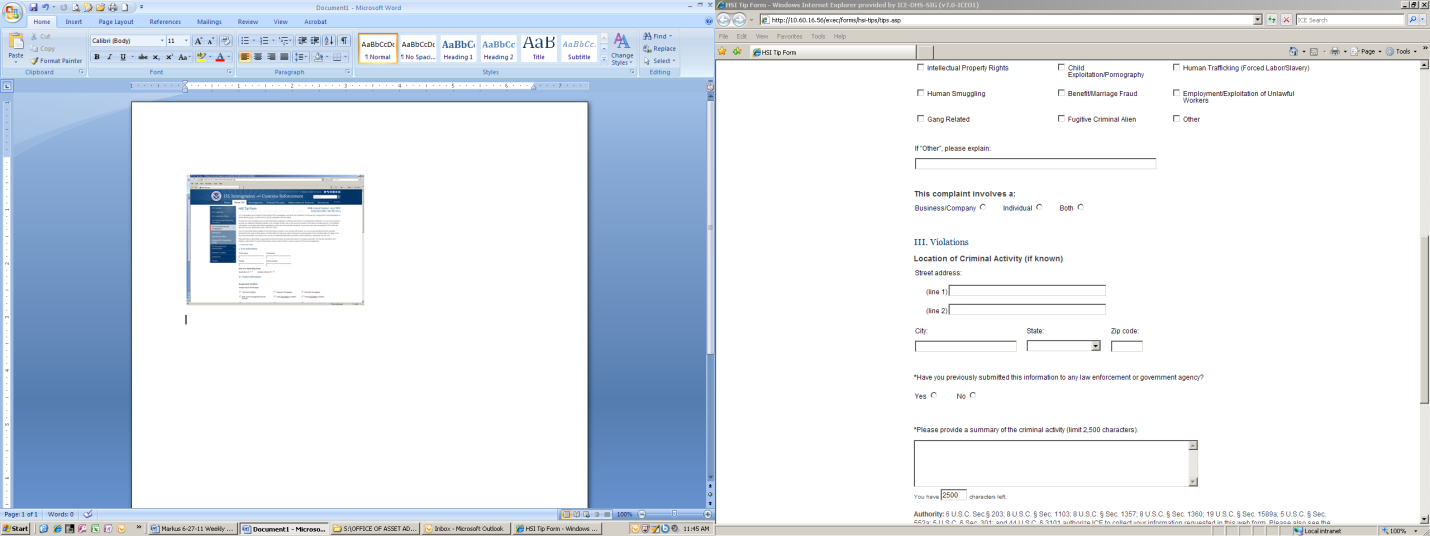Decrease paragraph indent in Word
Viewport: 1430px width, 536px height.
[x=303, y=41]
